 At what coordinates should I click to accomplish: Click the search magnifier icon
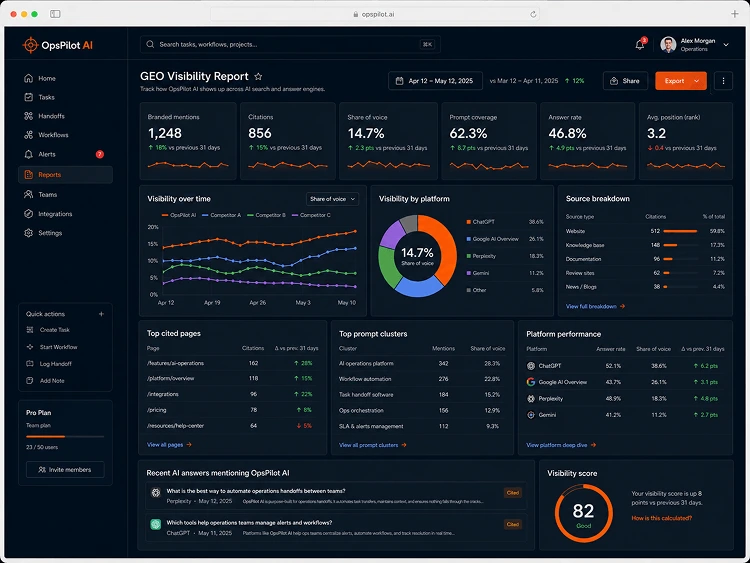point(150,44)
